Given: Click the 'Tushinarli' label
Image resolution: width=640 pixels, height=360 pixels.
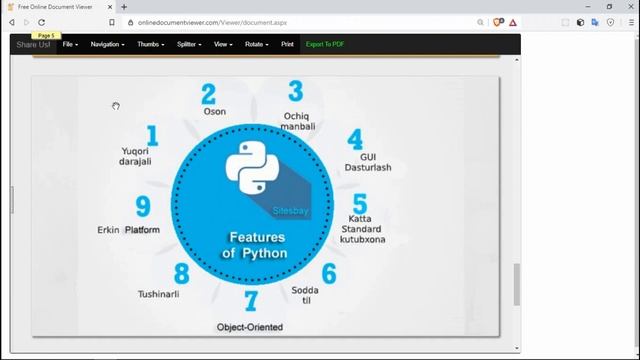Looking at the screenshot, I should (158, 294).
